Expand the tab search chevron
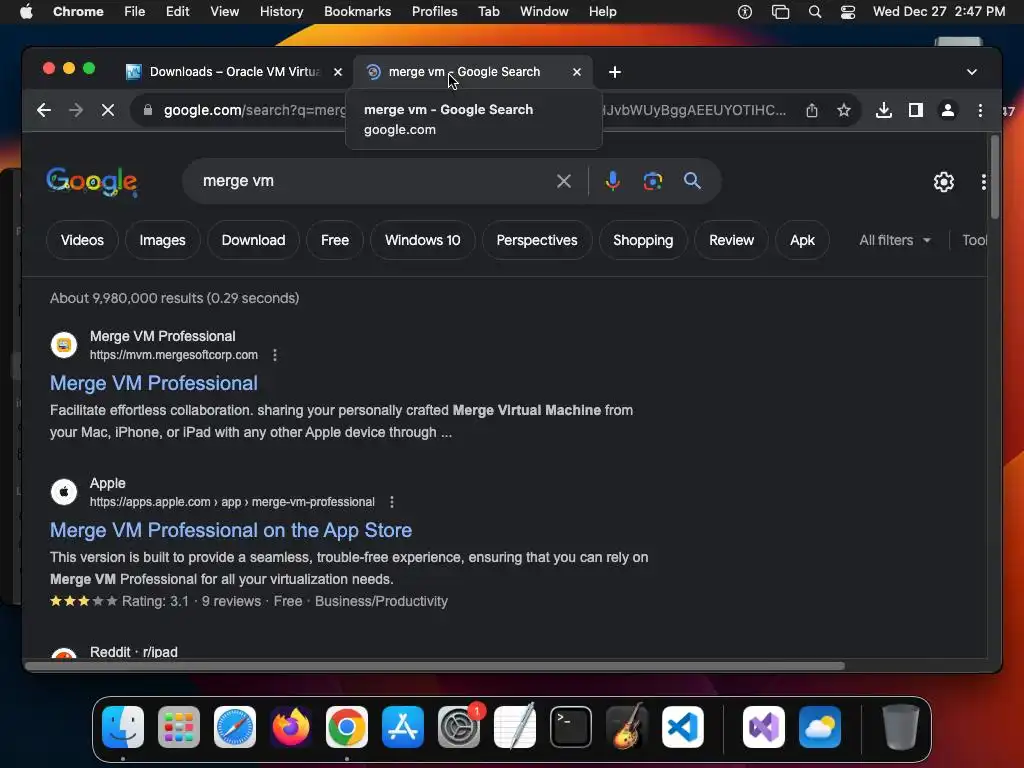The height and width of the screenshot is (768, 1024). coord(972,72)
